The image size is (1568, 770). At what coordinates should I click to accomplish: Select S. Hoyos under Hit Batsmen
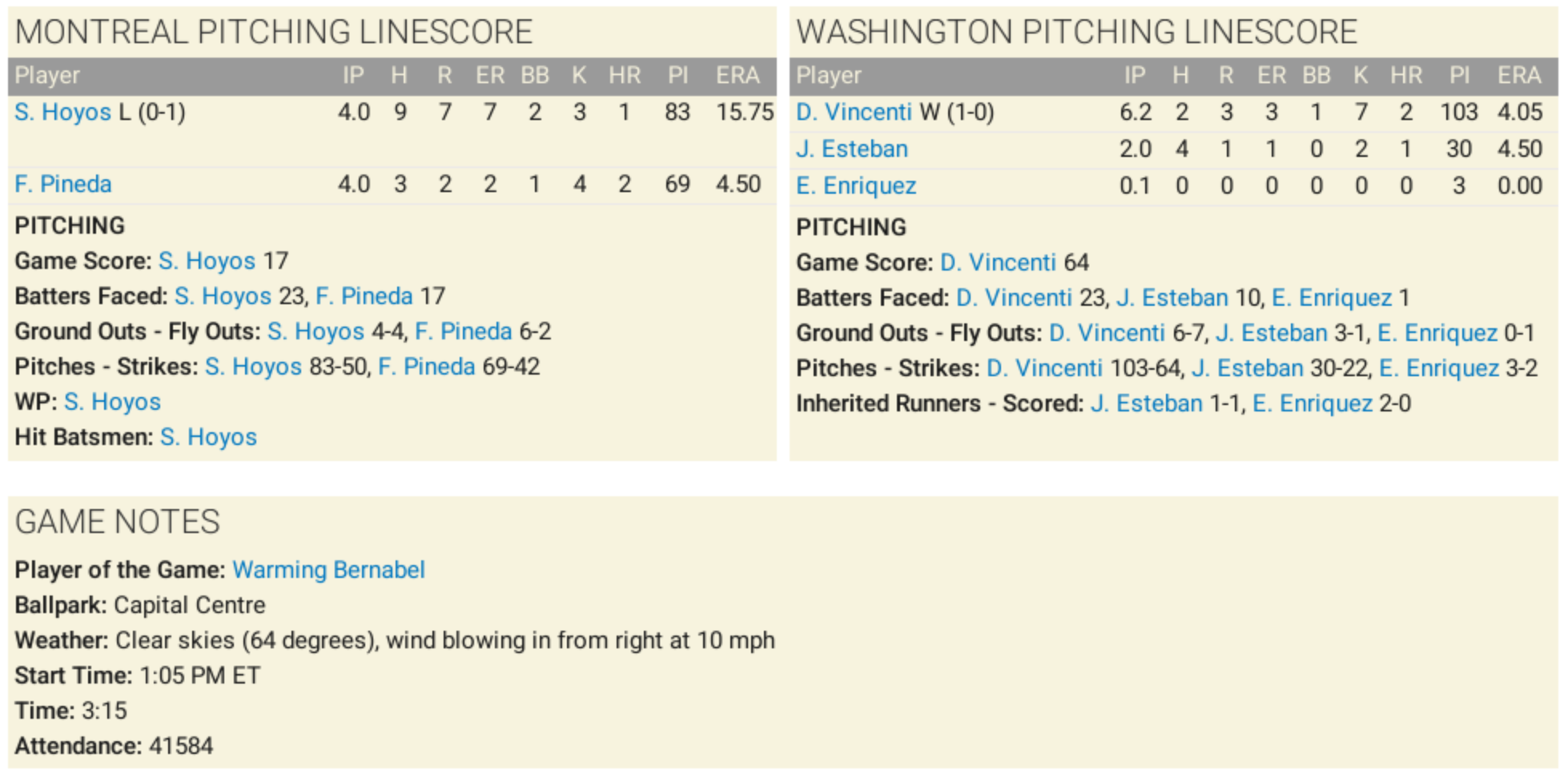208,437
